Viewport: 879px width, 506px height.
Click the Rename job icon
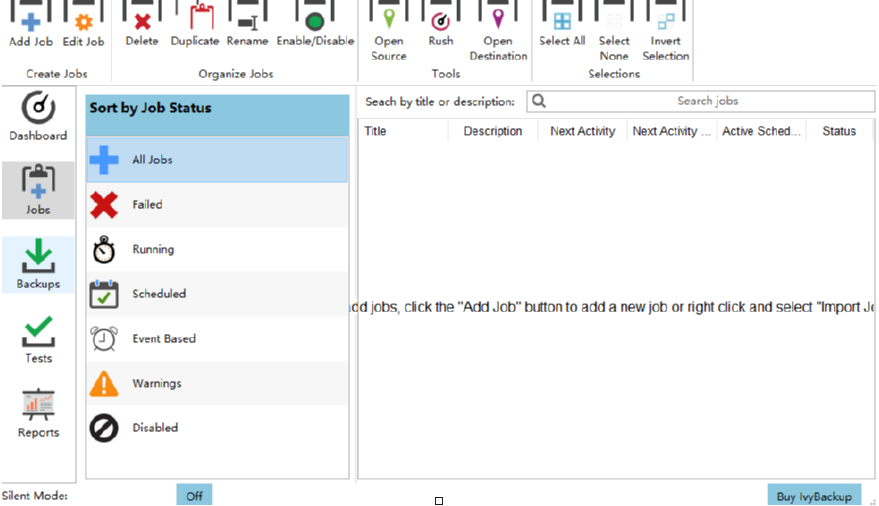[x=247, y=25]
